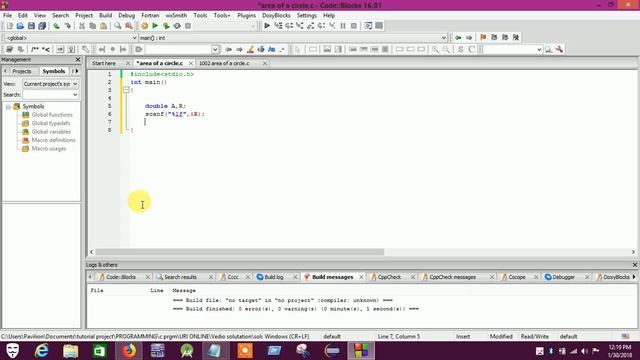The width and height of the screenshot is (640, 360).
Task: Click the Break debugger pause icon
Action: 343,26
